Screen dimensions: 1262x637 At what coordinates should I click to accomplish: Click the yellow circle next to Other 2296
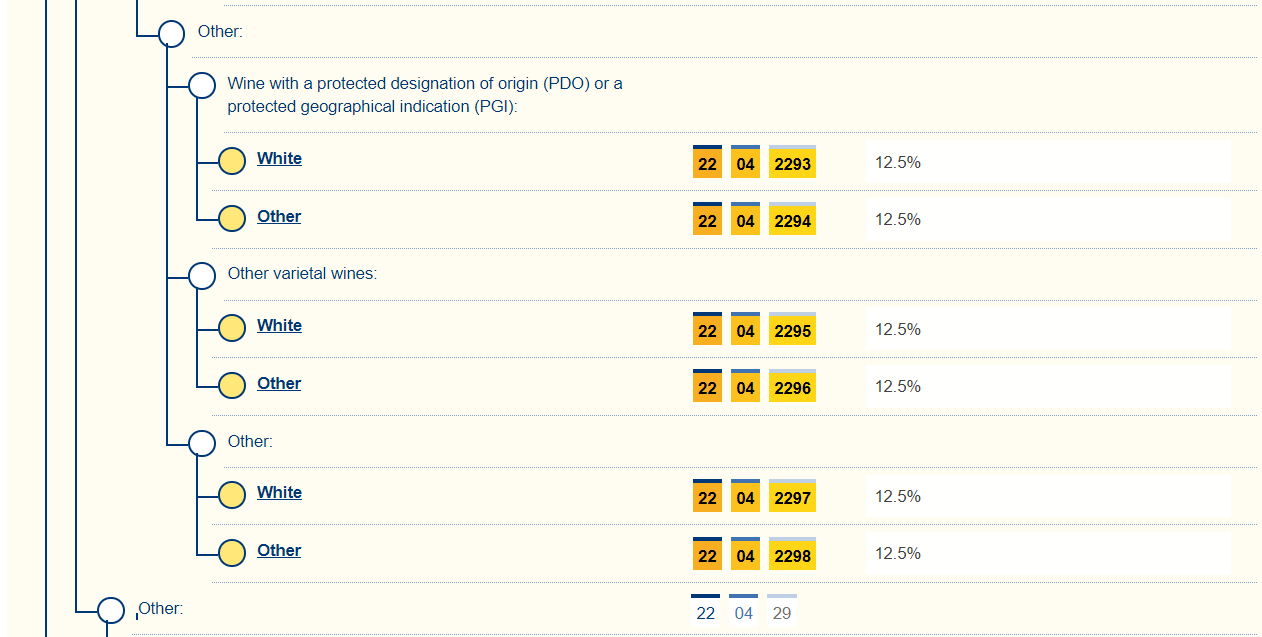(x=232, y=385)
